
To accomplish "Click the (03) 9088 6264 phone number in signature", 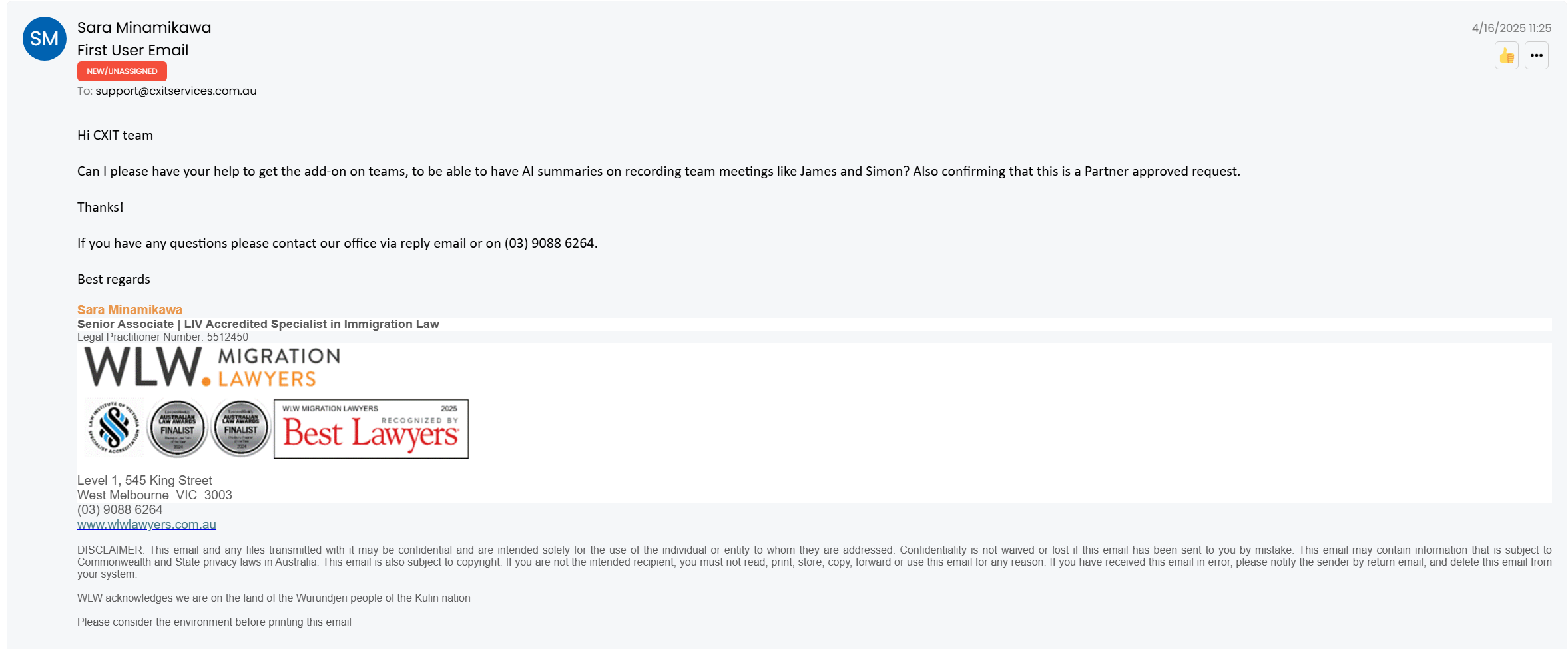I will pyautogui.click(x=120, y=510).
